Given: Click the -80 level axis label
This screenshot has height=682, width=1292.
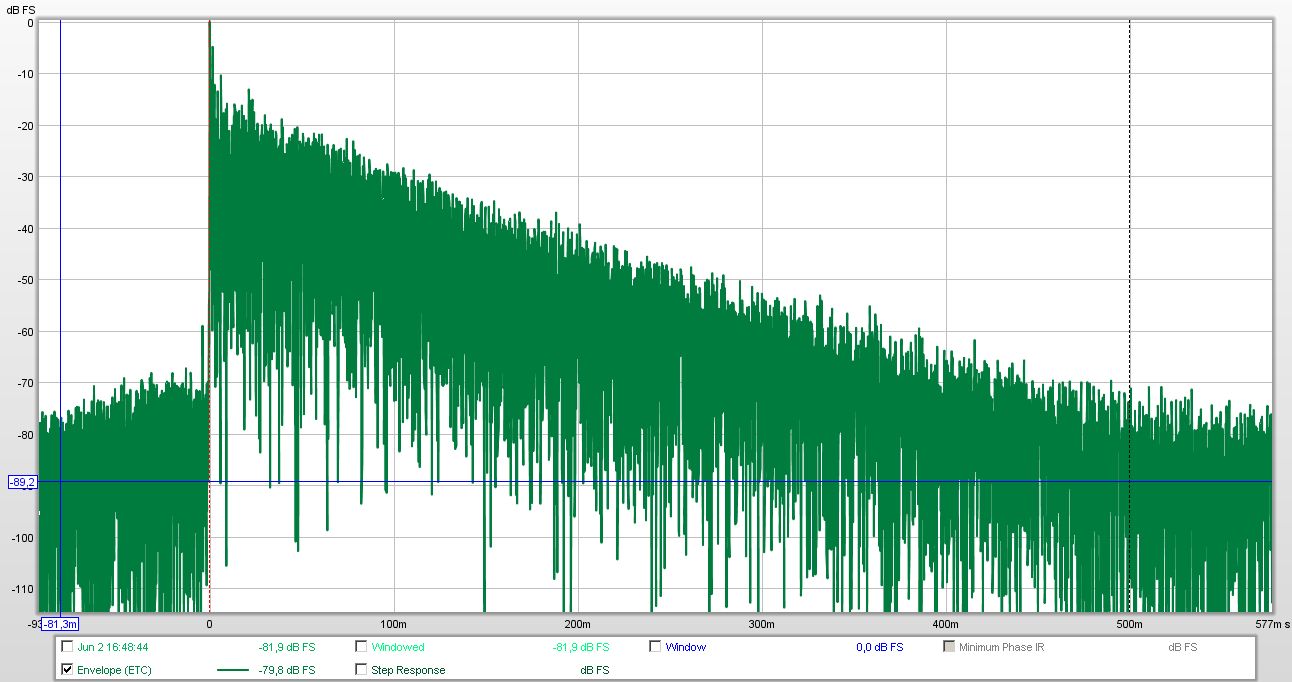Looking at the screenshot, I should coord(27,435).
